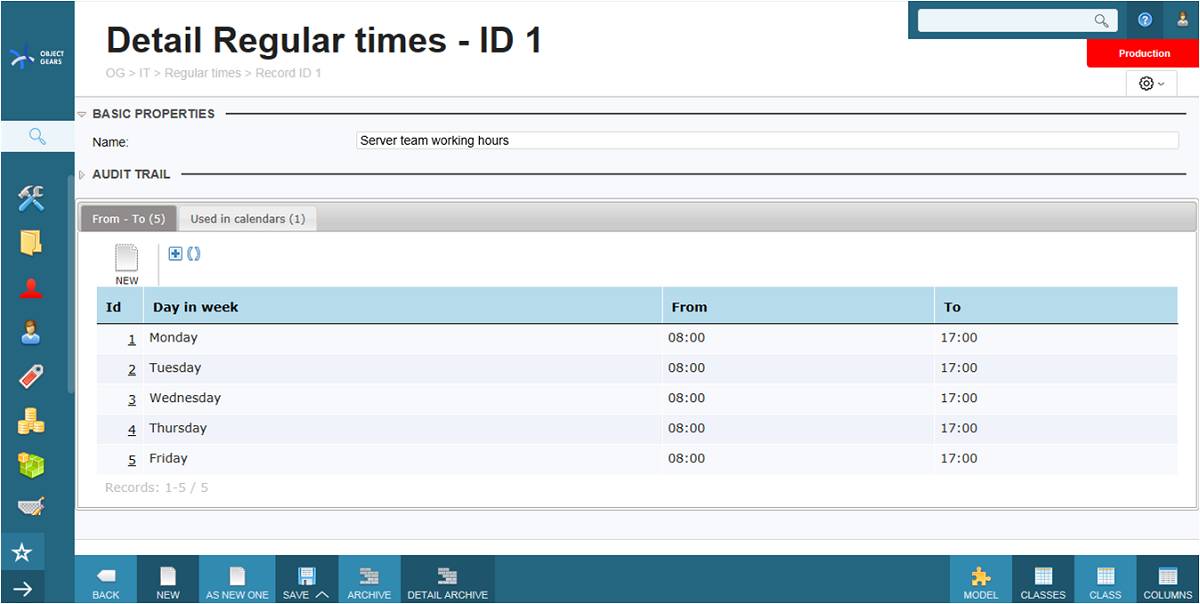Open the SAVE options caret

point(322,594)
